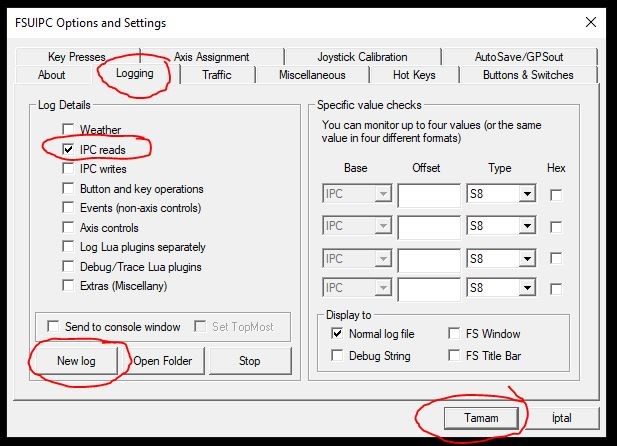Viewport: 617px width, 446px height.
Task: Enable the Weather log checkbox
Action: (68, 129)
